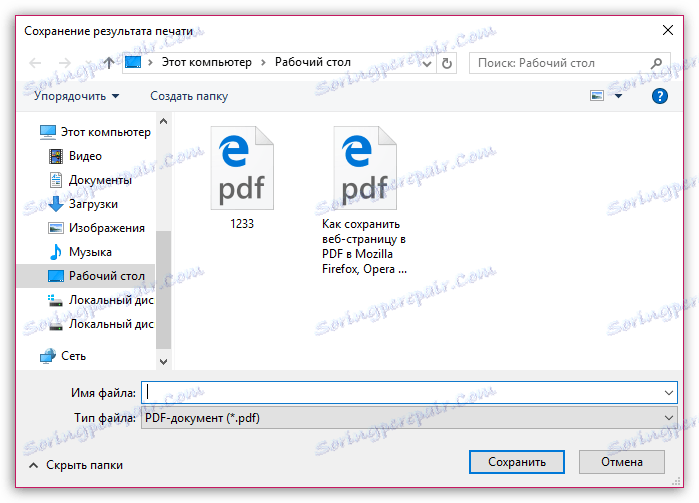Collapse folders with 'Скрыть папки'
699x503 pixels.
76,465
